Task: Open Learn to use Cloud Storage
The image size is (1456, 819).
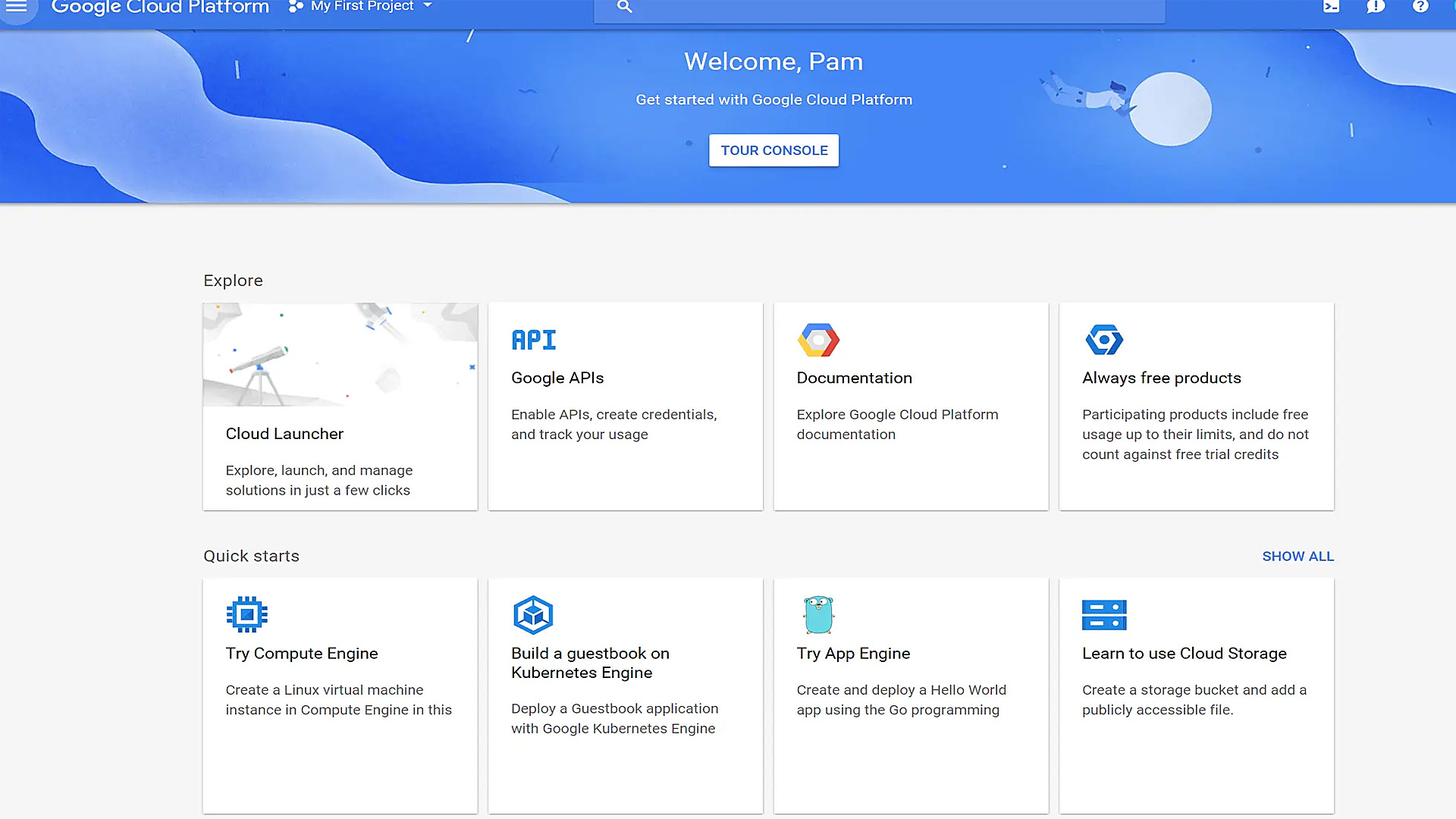Action: pyautogui.click(x=1184, y=654)
